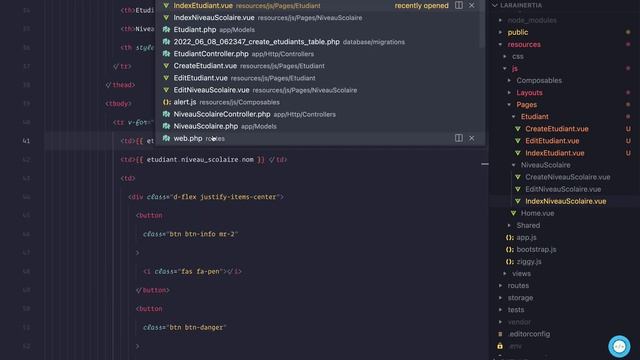Click PHP icon beside NiveauScolaire.php in quick open
640x360 pixels.
(166, 126)
